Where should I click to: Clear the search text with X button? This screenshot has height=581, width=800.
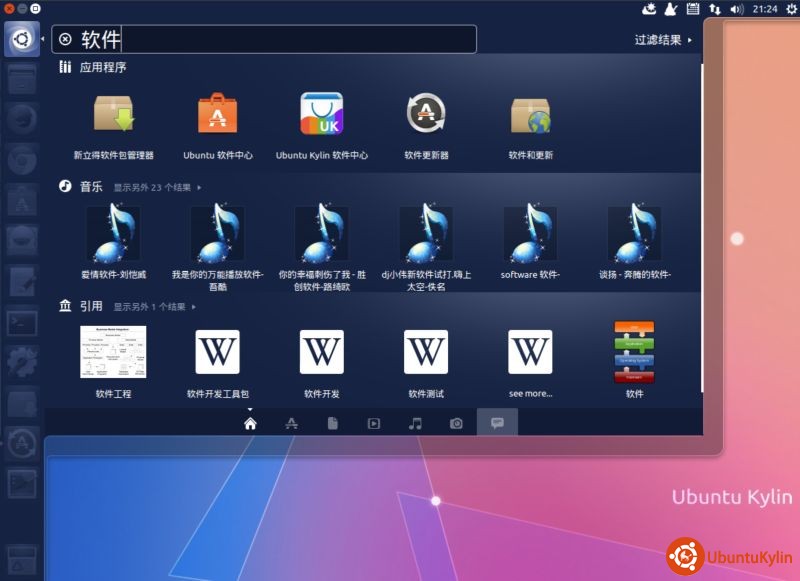(65, 39)
